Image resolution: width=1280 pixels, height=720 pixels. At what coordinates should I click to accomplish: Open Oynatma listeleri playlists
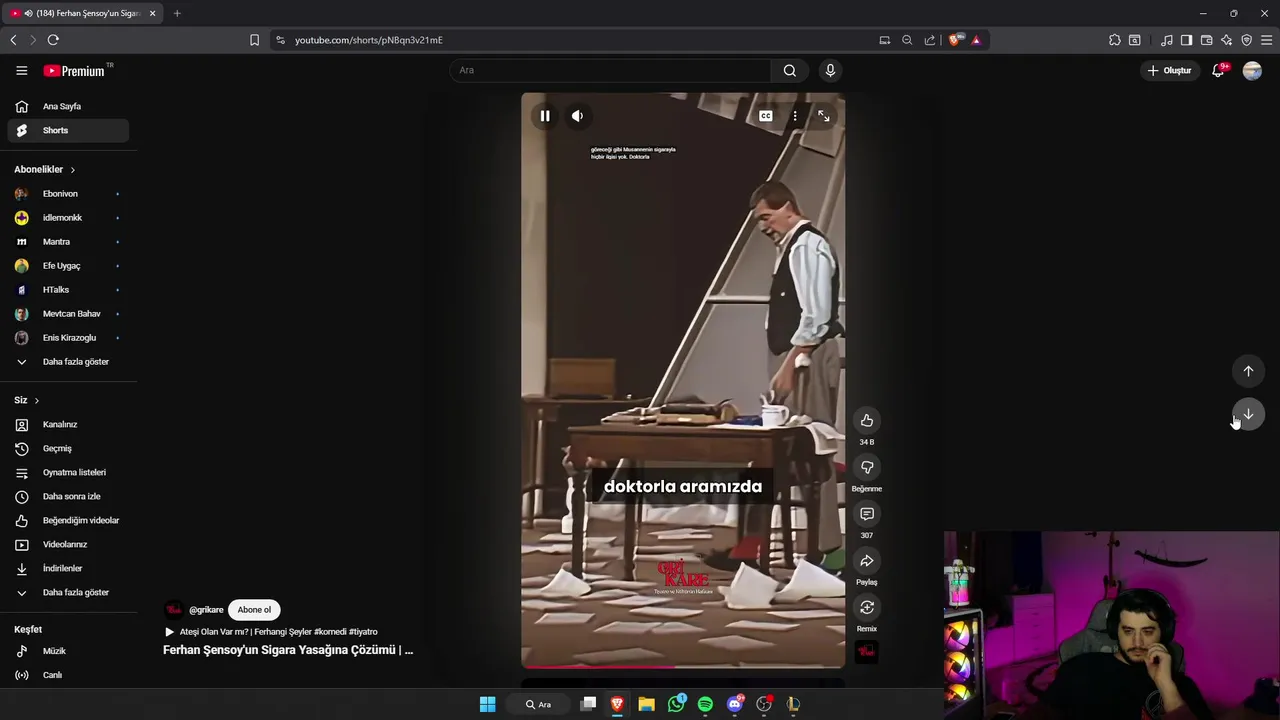(x=68, y=473)
